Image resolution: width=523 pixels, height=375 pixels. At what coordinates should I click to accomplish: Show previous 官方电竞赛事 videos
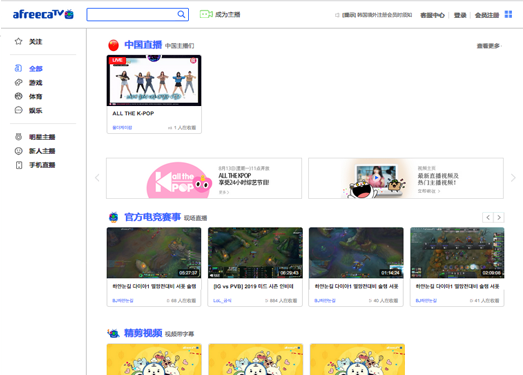pos(488,218)
